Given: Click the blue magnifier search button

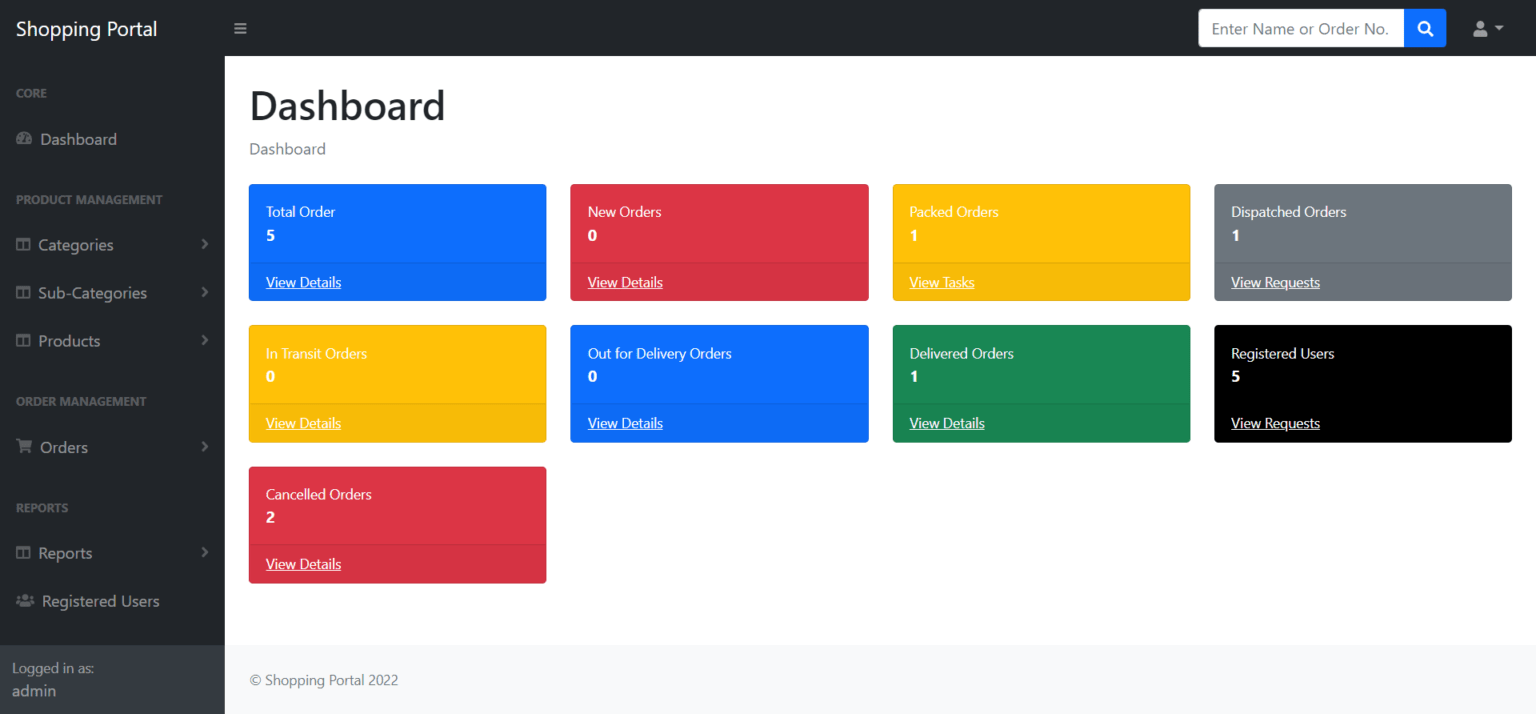Looking at the screenshot, I should pyautogui.click(x=1425, y=29).
